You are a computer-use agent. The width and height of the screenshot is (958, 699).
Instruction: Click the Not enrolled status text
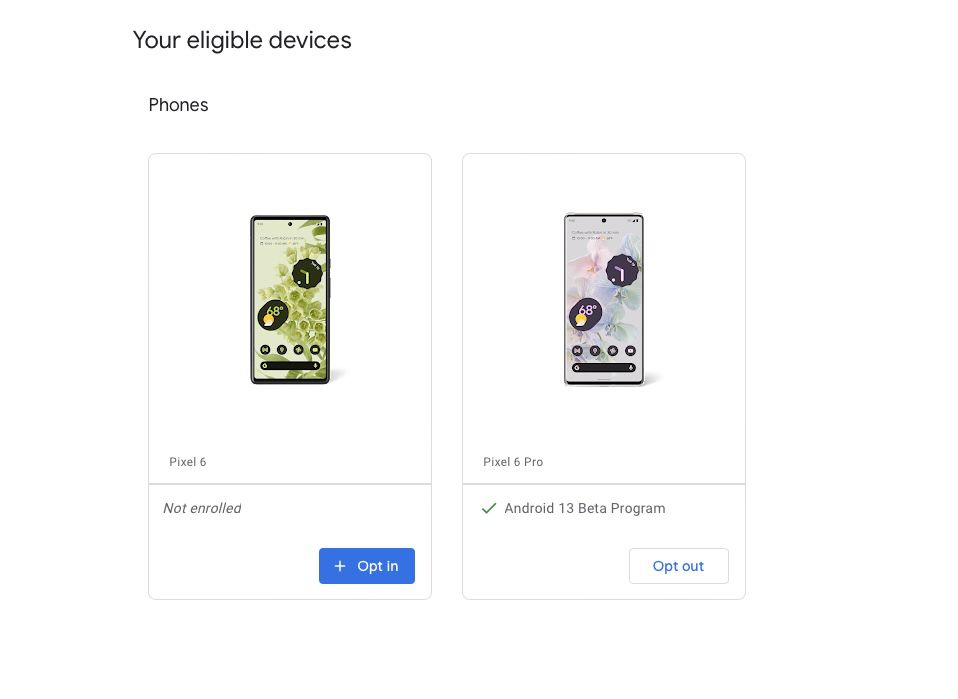tap(202, 508)
